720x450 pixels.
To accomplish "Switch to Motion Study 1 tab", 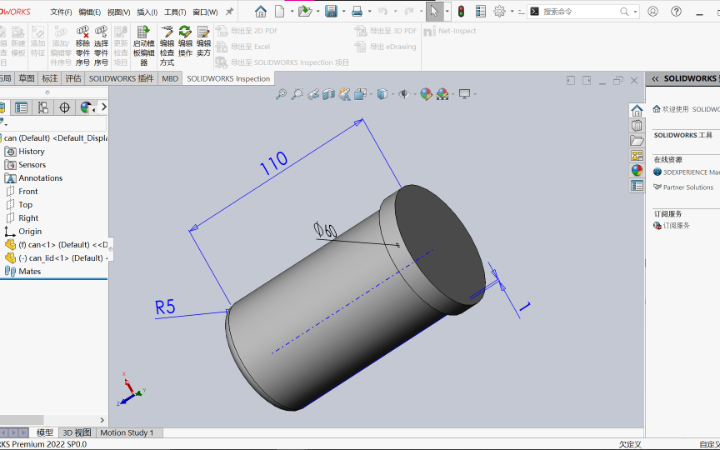I will [127, 433].
